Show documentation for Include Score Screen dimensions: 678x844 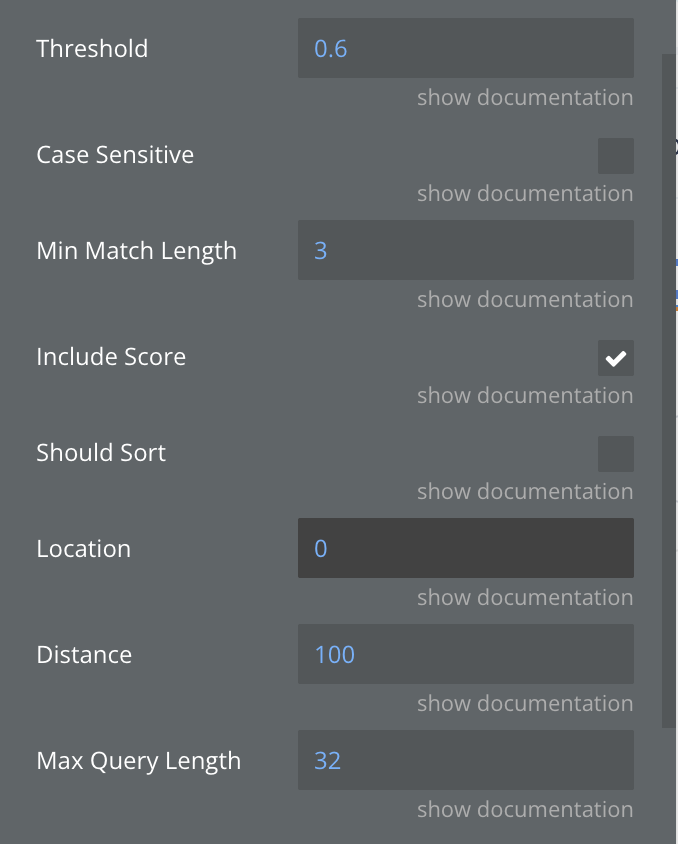pyautogui.click(x=524, y=396)
